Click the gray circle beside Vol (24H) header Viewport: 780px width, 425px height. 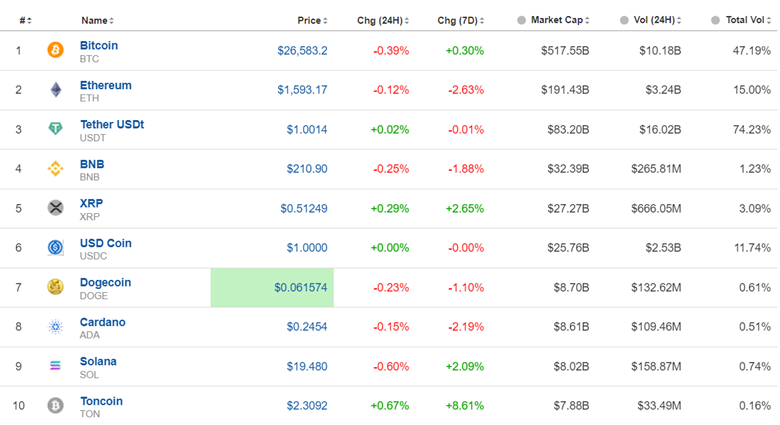[624, 20]
